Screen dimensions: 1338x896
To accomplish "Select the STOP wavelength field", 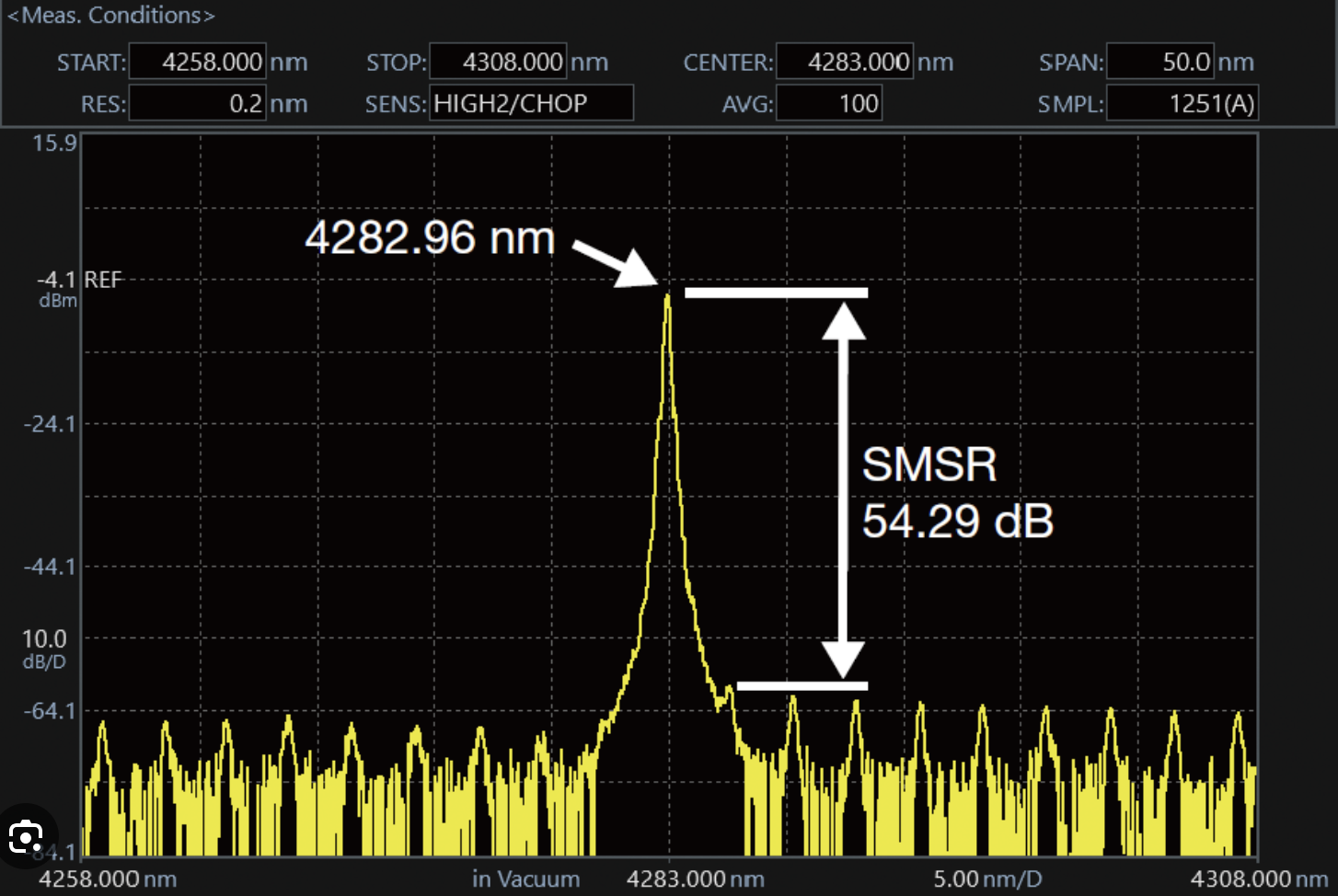I will coord(498,62).
